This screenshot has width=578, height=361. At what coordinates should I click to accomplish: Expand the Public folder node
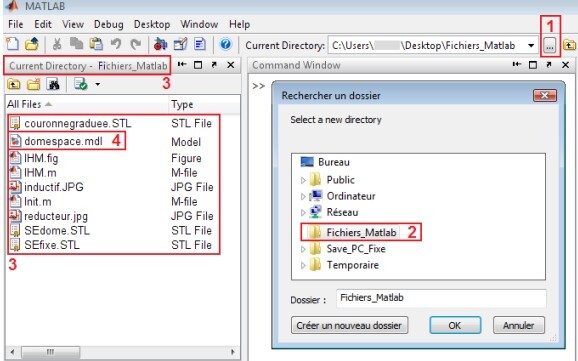303,180
